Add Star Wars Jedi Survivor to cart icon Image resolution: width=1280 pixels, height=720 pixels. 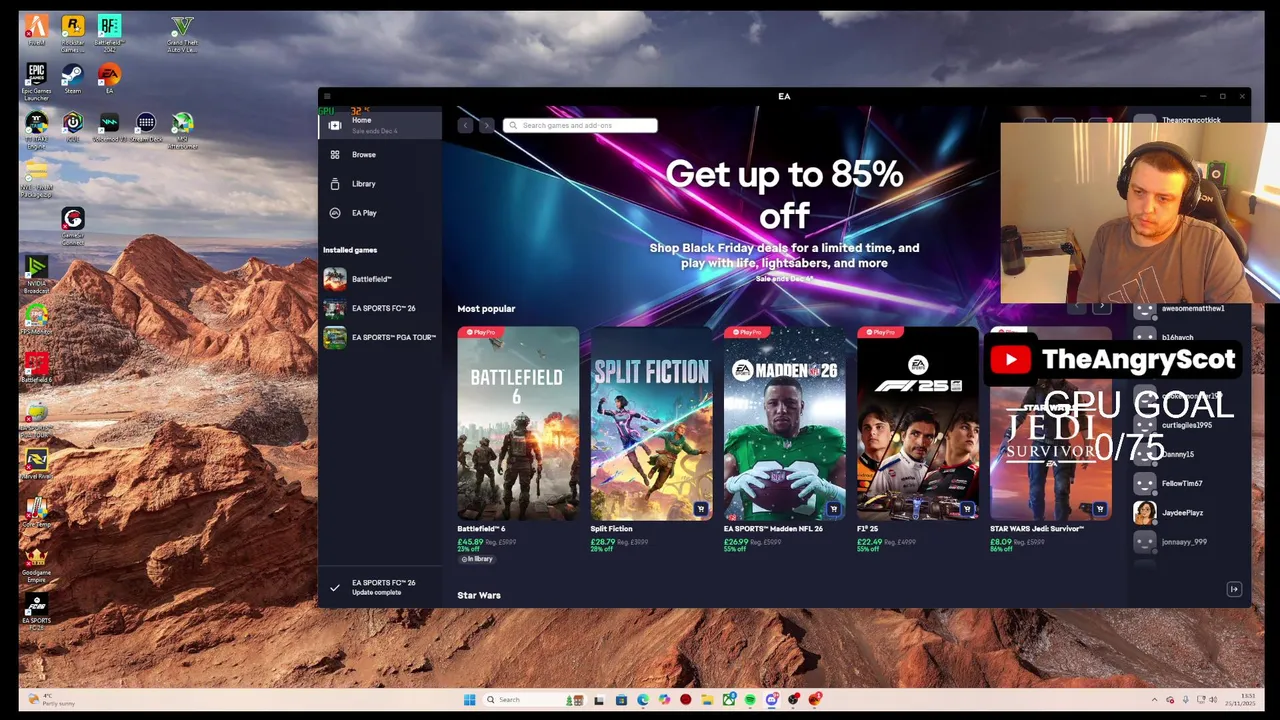(1099, 509)
